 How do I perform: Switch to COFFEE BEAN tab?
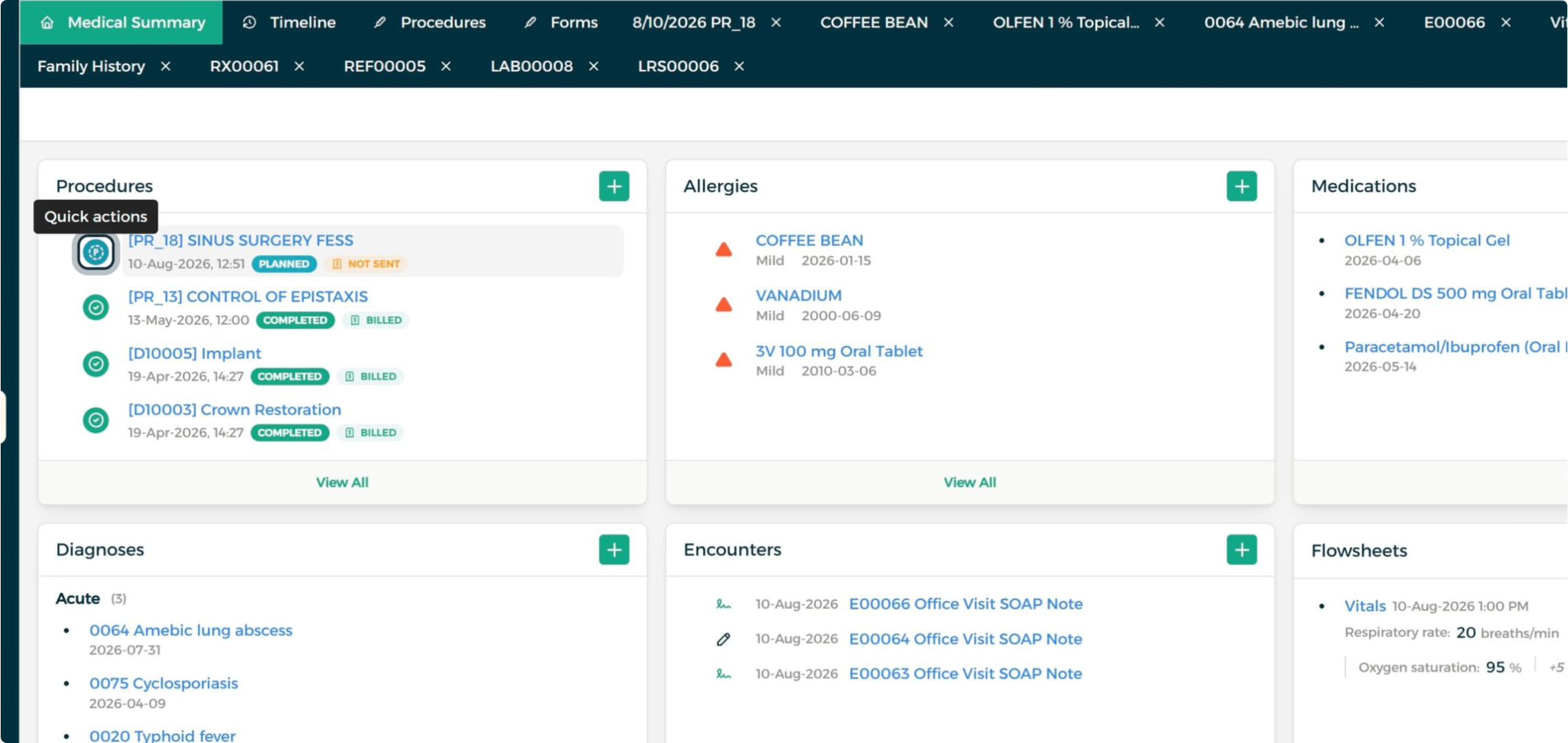click(873, 23)
